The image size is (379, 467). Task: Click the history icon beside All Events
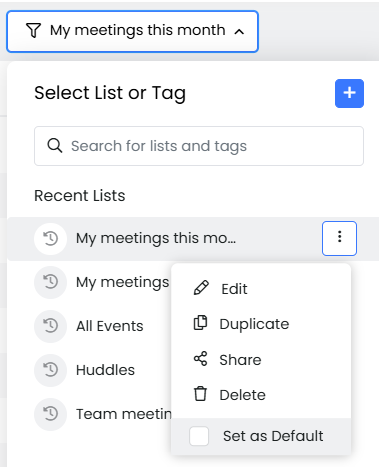51,326
